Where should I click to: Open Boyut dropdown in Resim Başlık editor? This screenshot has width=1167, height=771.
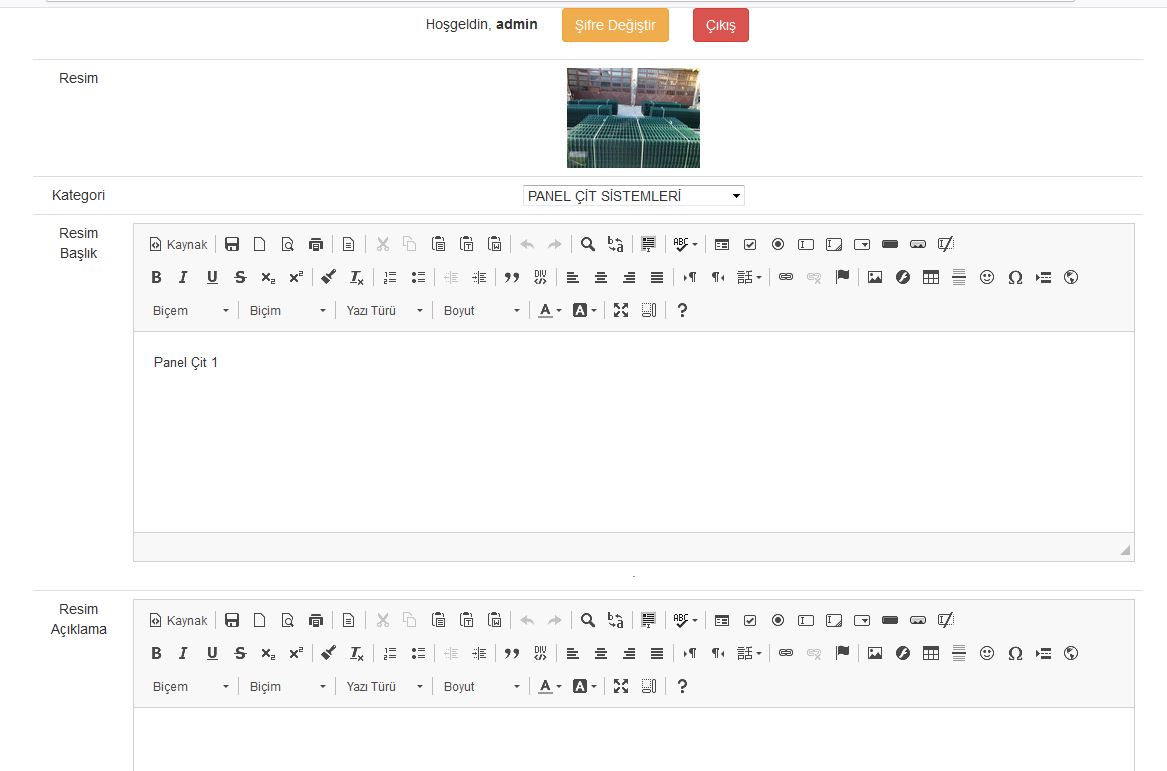coord(482,310)
